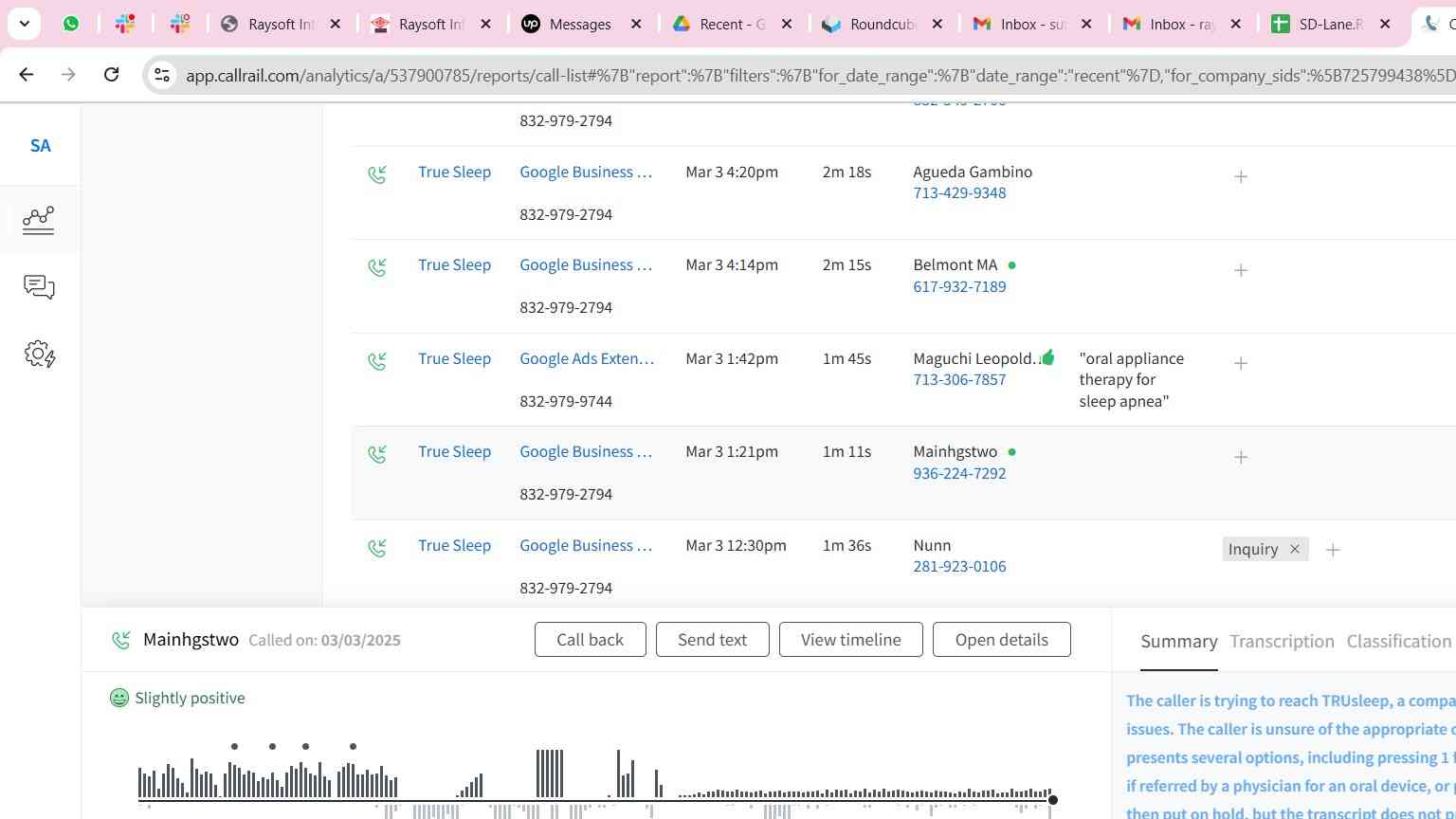Click the green thumbs-up qualified lead icon
The image size is (1456, 819).
tap(1047, 357)
